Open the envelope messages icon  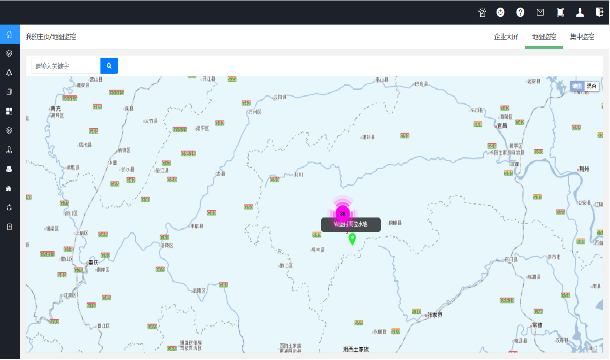tap(540, 12)
